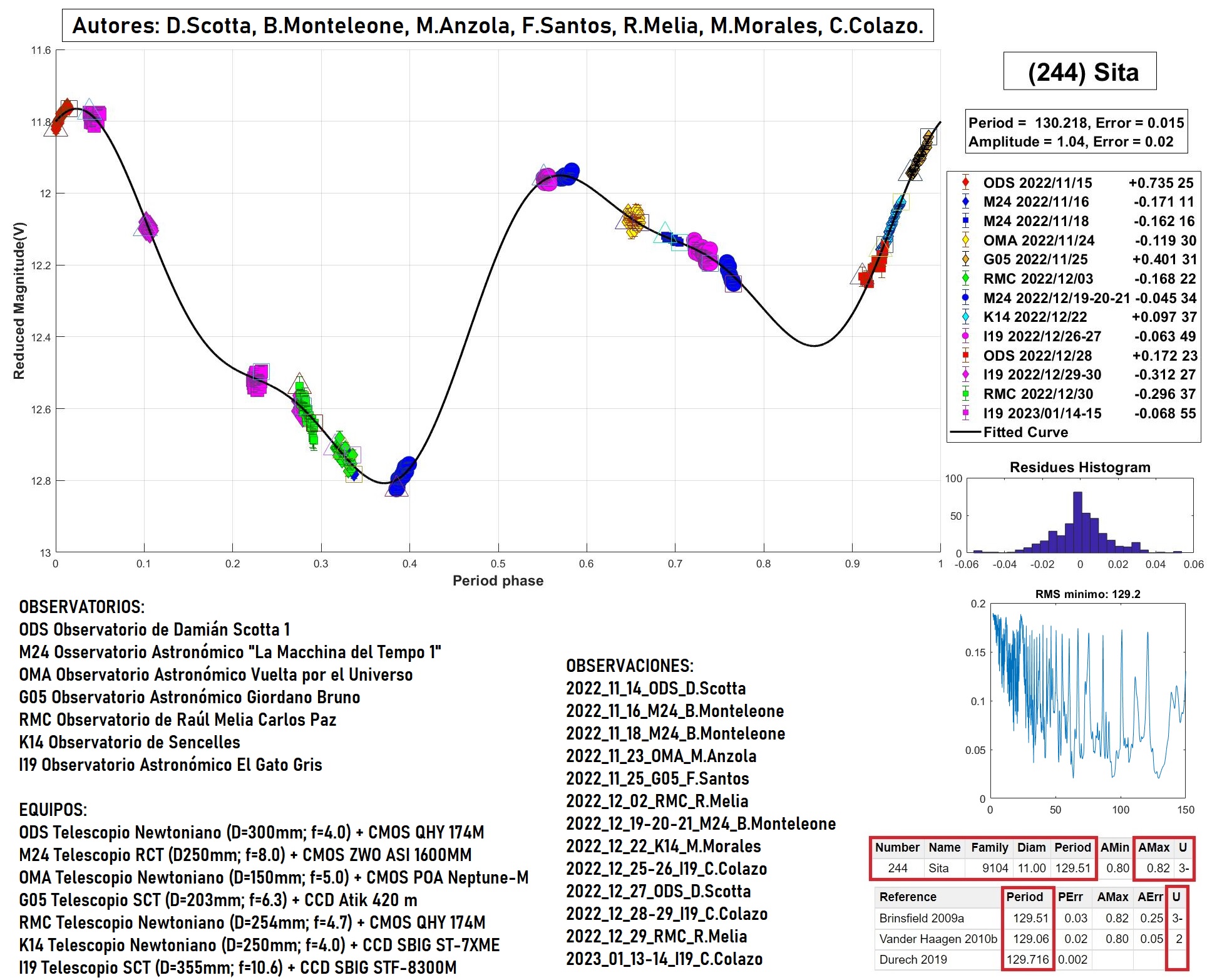Select ODS Telescopio Newtoniano D=300mm line
Viewport: 1217px width, 980px height.
(252, 832)
